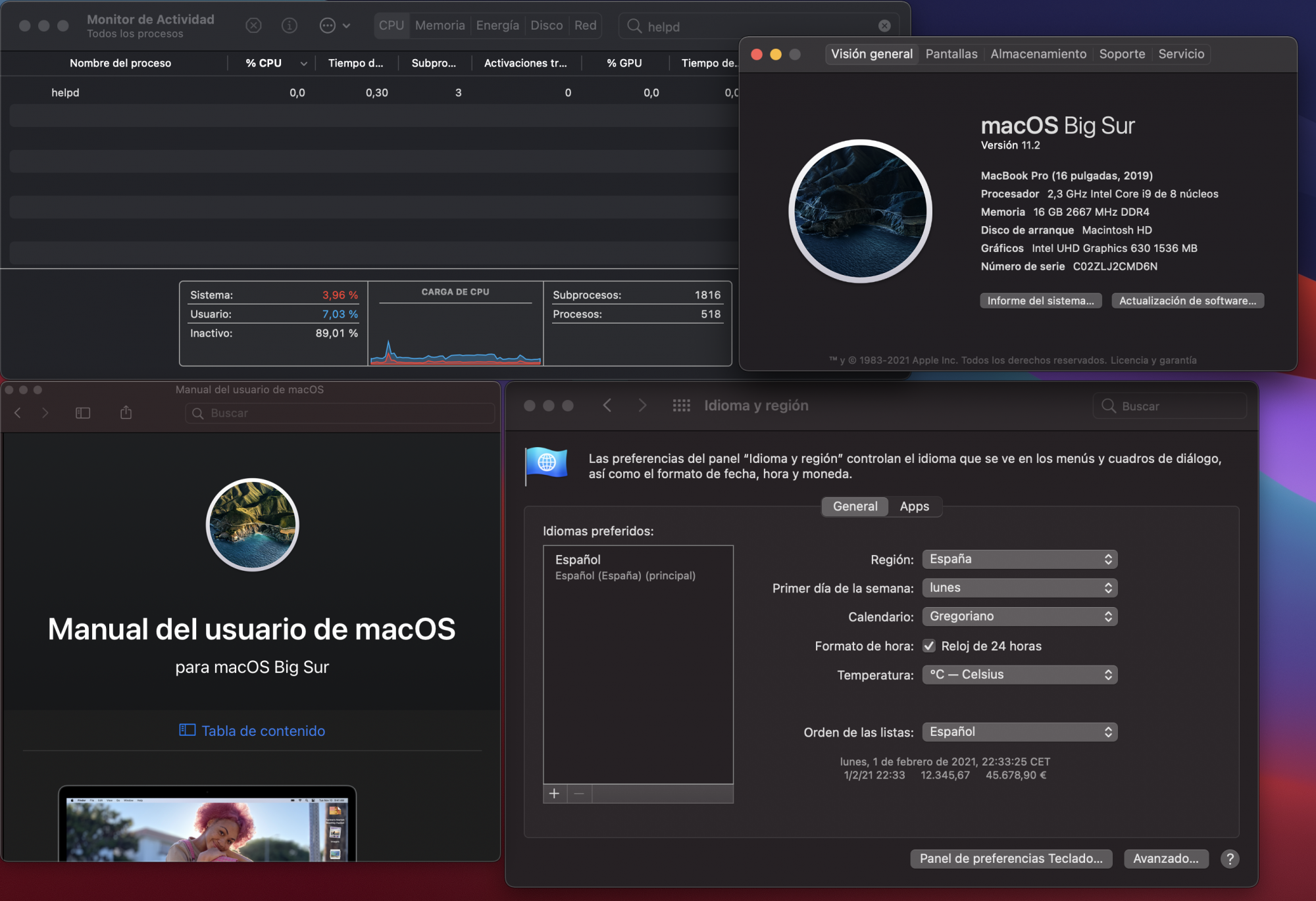Toggle the Reloj de 24 horas checkbox
The image size is (1316, 901).
(x=929, y=646)
